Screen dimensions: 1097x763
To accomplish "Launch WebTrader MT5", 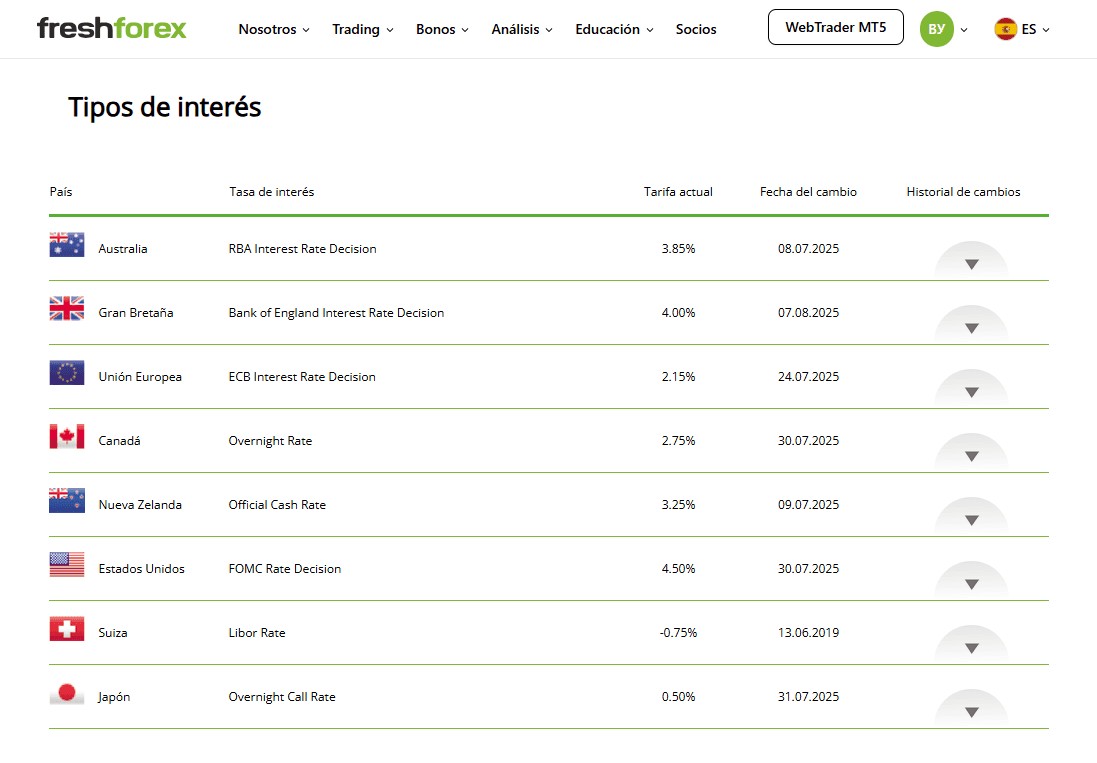I will pyautogui.click(x=835, y=27).
